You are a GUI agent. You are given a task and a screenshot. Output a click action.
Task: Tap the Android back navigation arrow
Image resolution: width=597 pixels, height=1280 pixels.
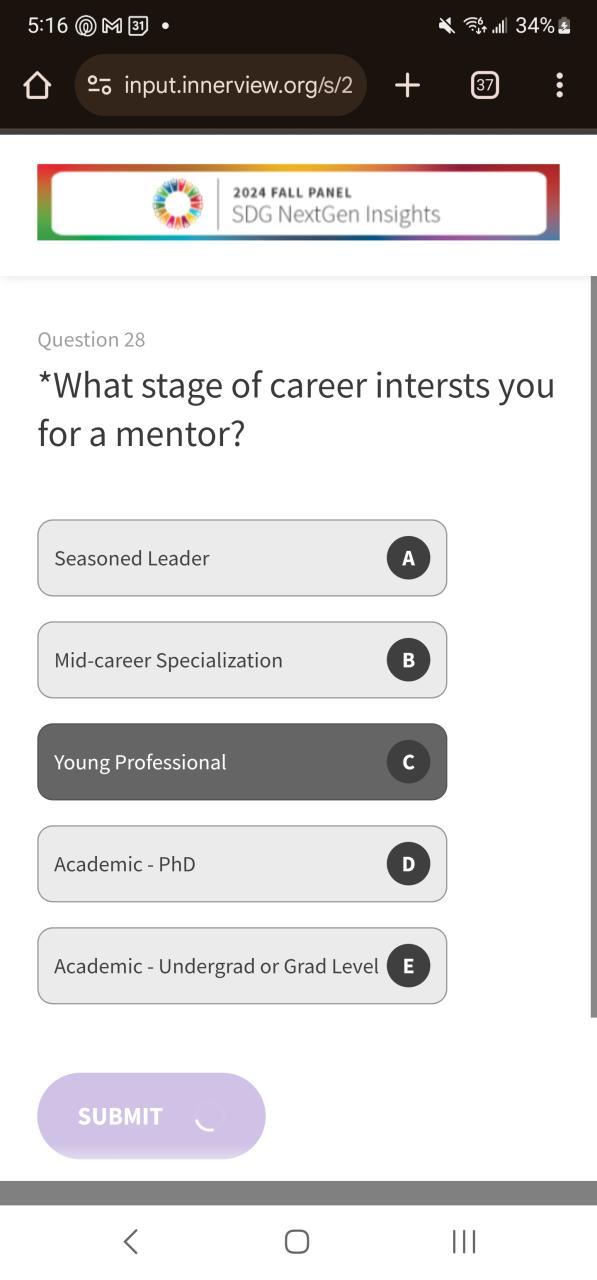(130, 1241)
